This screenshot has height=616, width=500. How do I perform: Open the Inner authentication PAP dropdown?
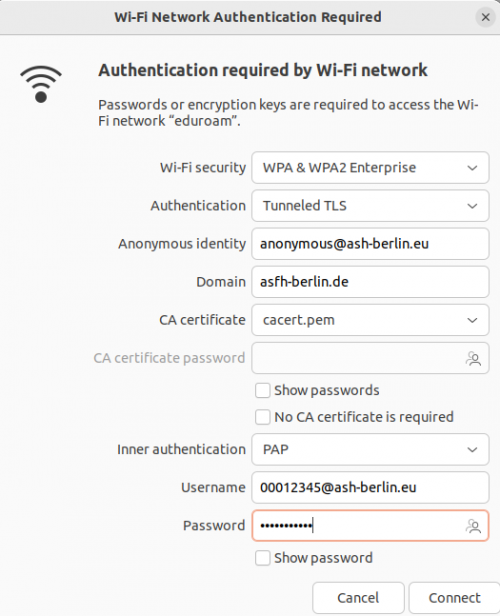click(x=370, y=449)
